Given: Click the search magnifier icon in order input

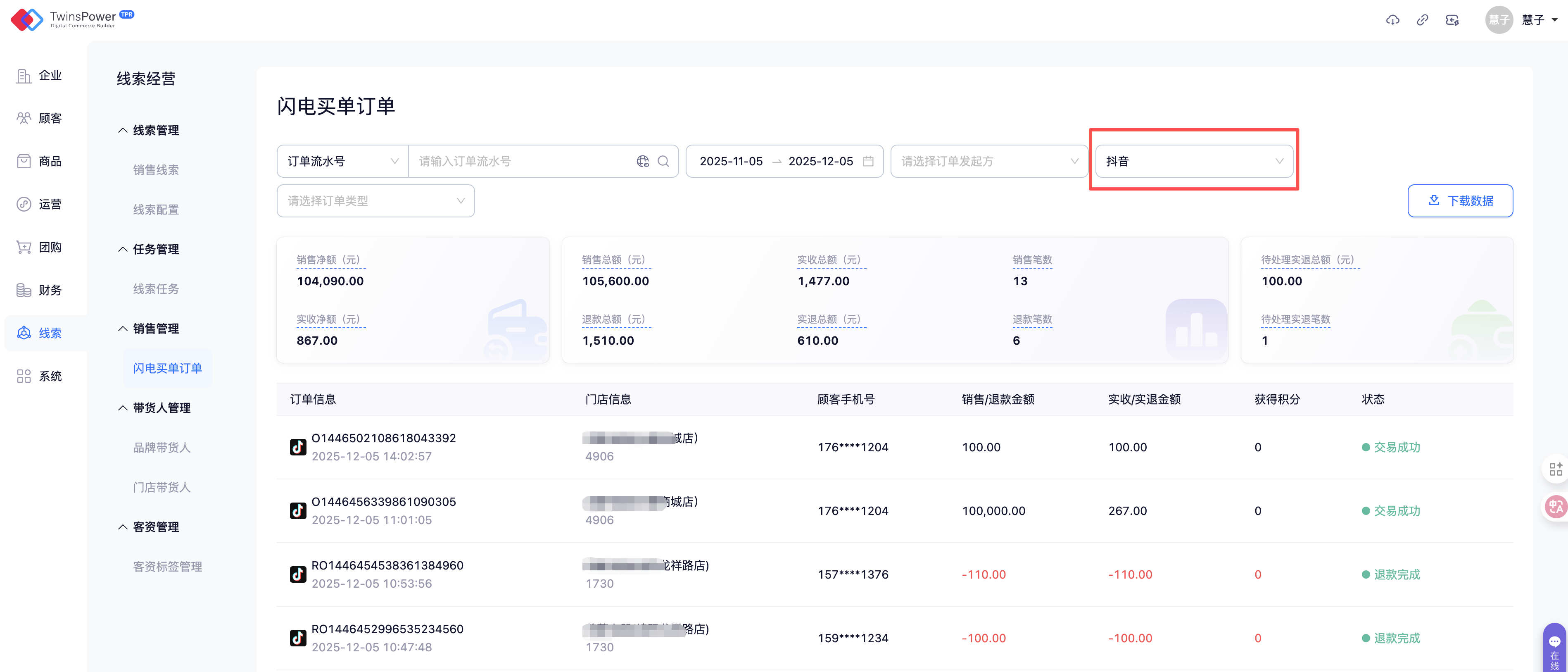Looking at the screenshot, I should 663,162.
